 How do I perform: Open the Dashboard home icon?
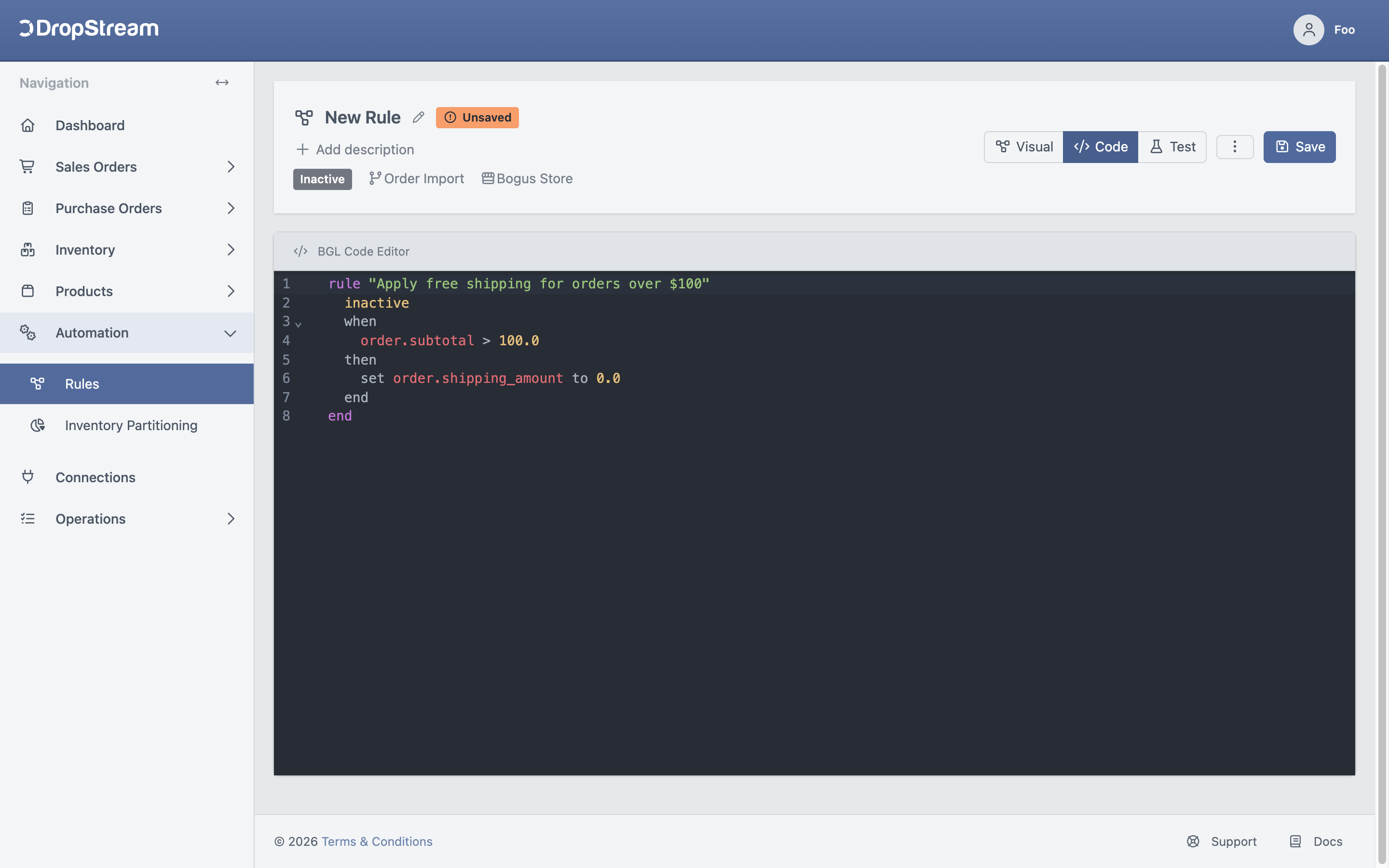(27, 125)
